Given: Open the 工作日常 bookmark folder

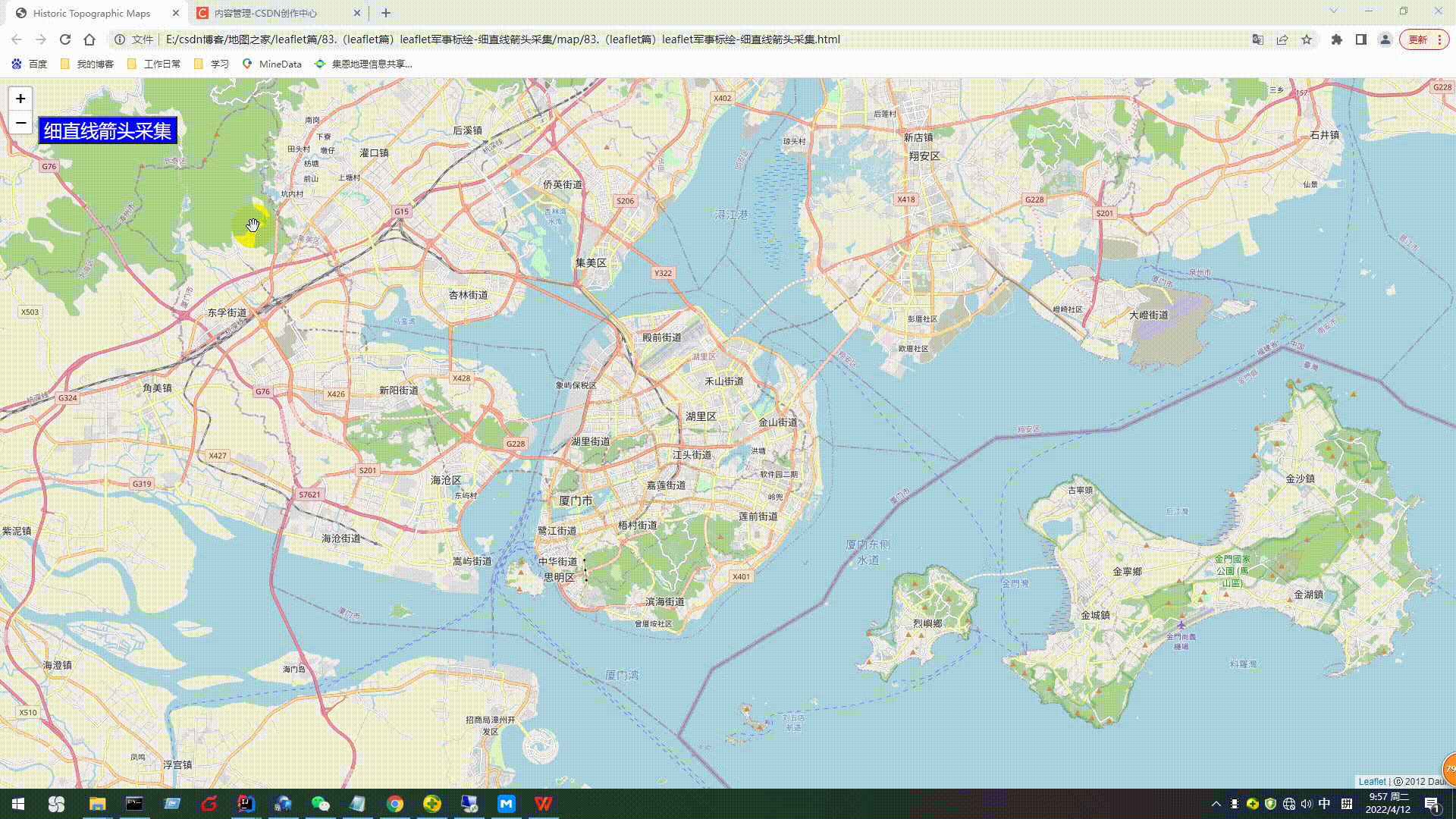Looking at the screenshot, I should [154, 64].
